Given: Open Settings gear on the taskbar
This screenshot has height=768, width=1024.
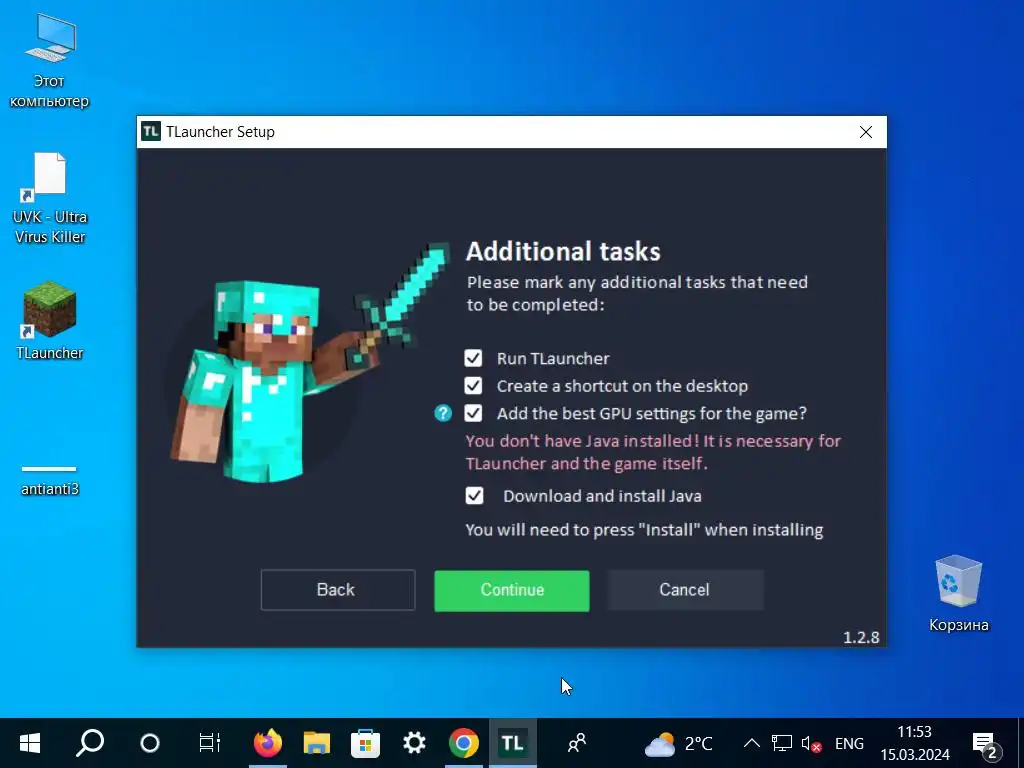Looking at the screenshot, I should pos(415,743).
